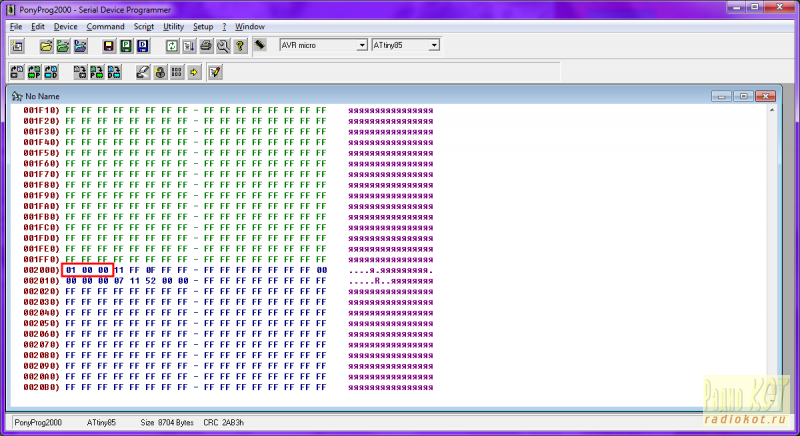Click the New Window toolbar icon
800x436 pixels.
point(17,46)
